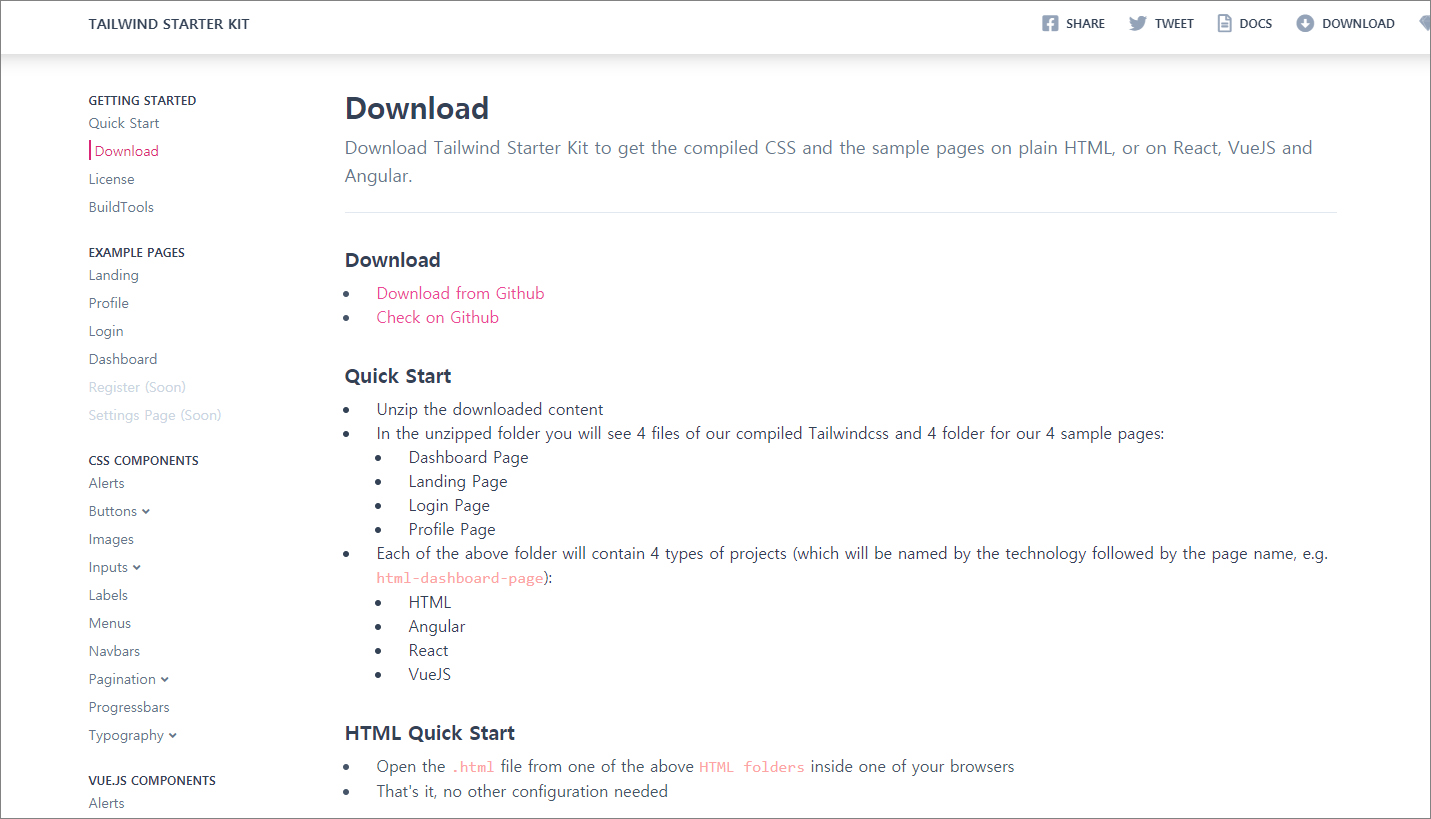Open Profile example page
Viewport: 1431px width, 819px height.
pos(108,303)
